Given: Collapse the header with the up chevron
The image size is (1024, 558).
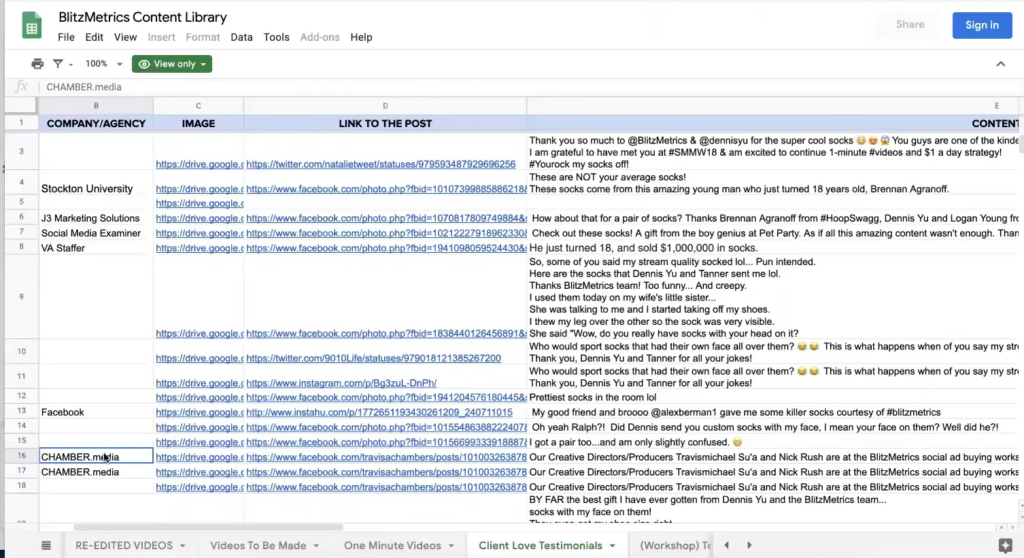Looking at the screenshot, I should pyautogui.click(x=1001, y=64).
